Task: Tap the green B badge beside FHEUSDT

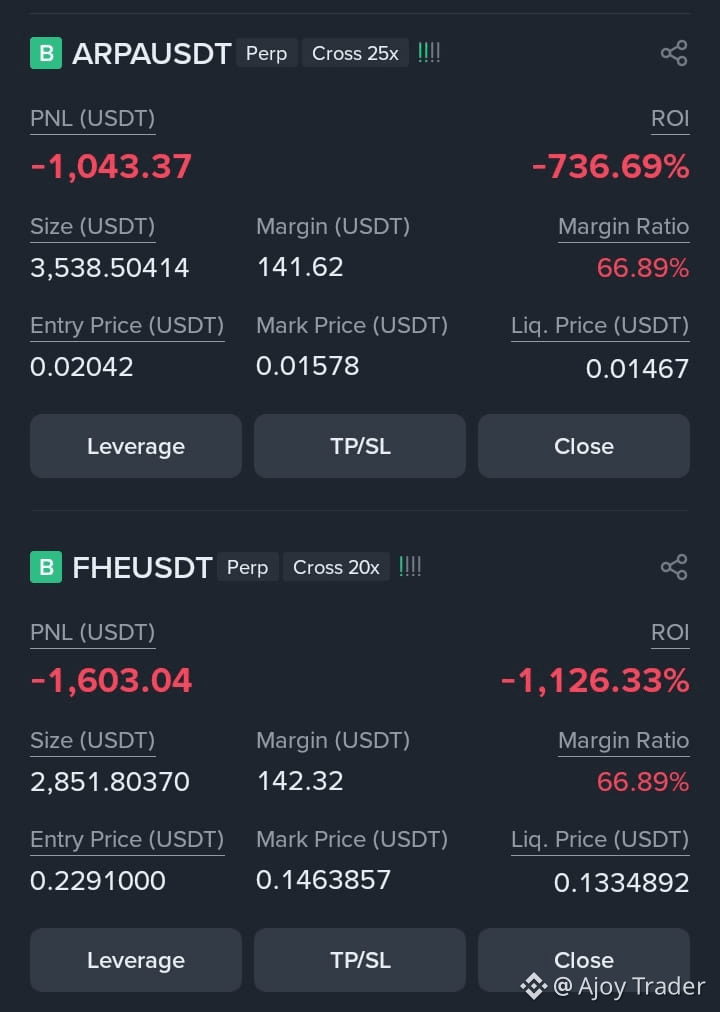Action: [46, 567]
